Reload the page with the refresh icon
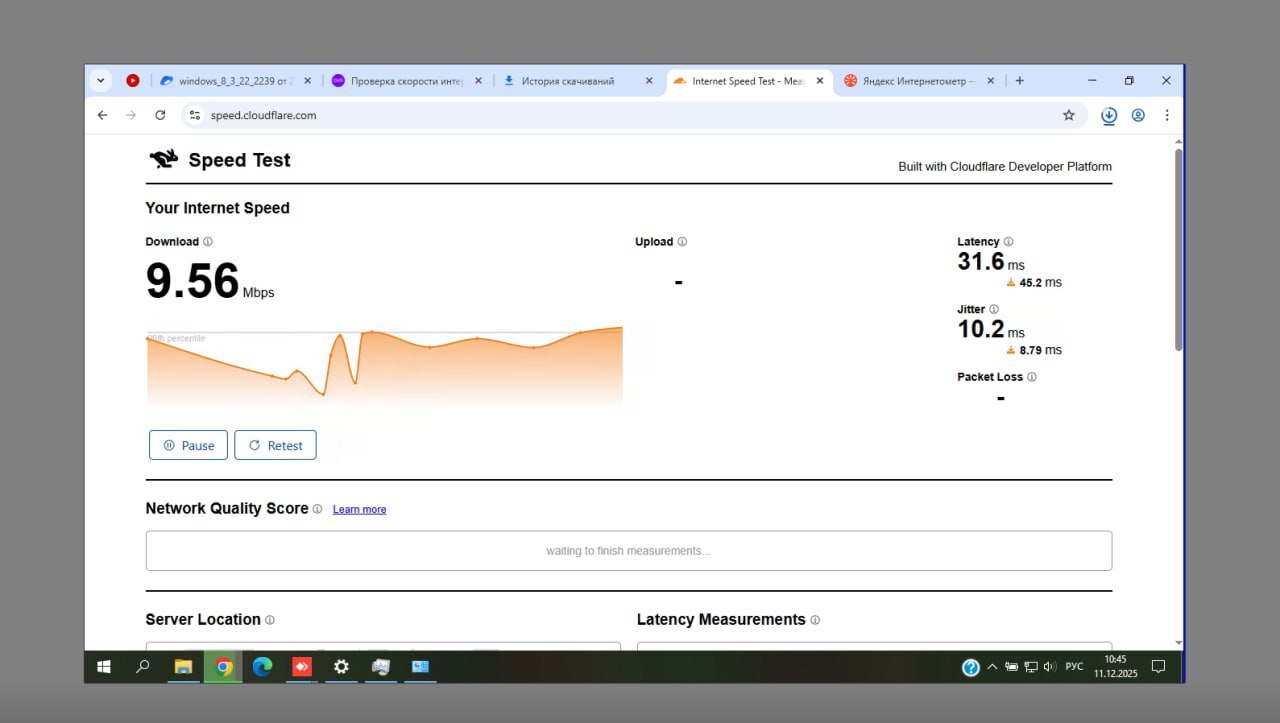This screenshot has height=723, width=1280. pos(160,115)
